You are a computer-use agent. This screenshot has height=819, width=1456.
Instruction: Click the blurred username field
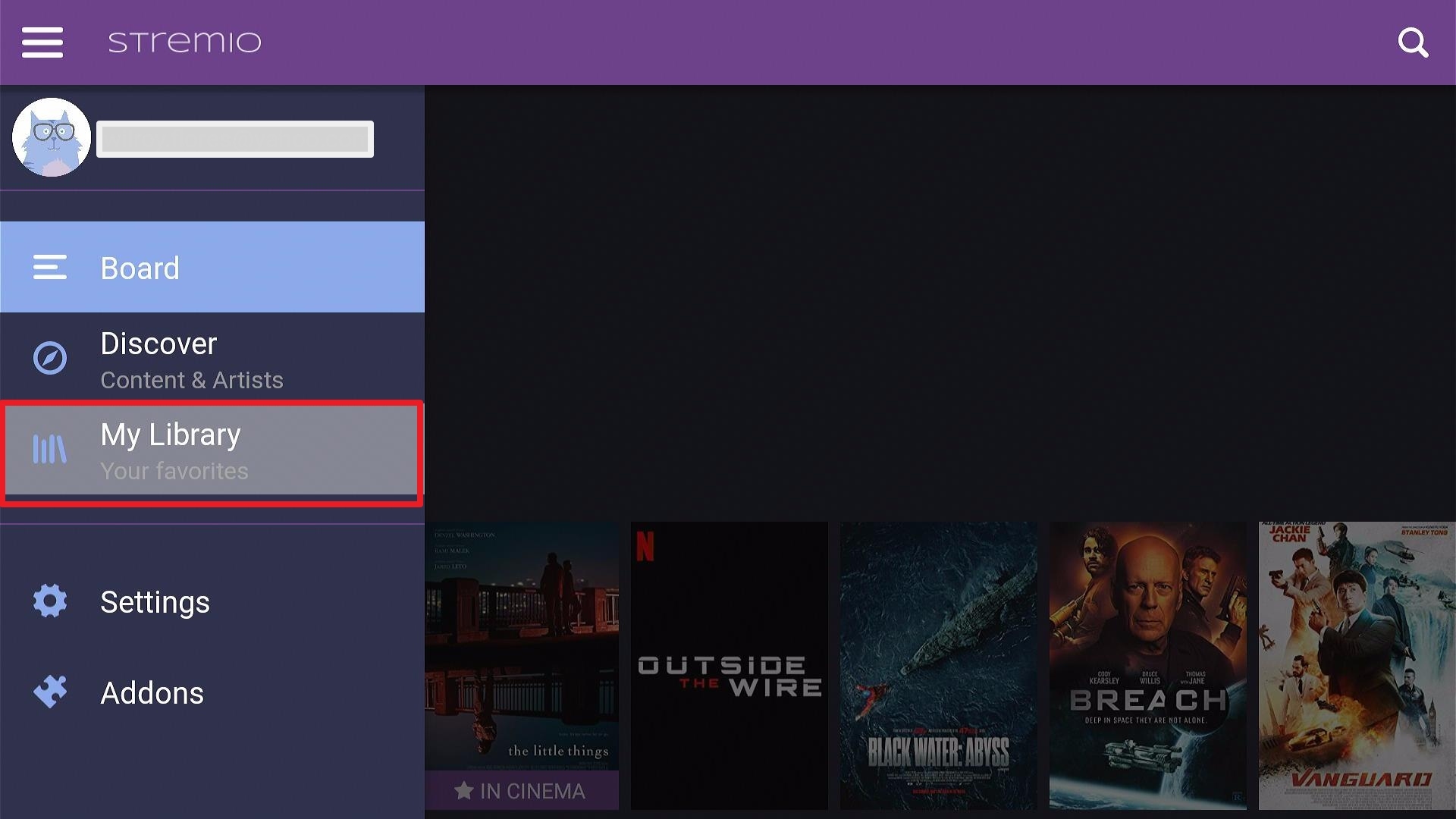tap(235, 139)
